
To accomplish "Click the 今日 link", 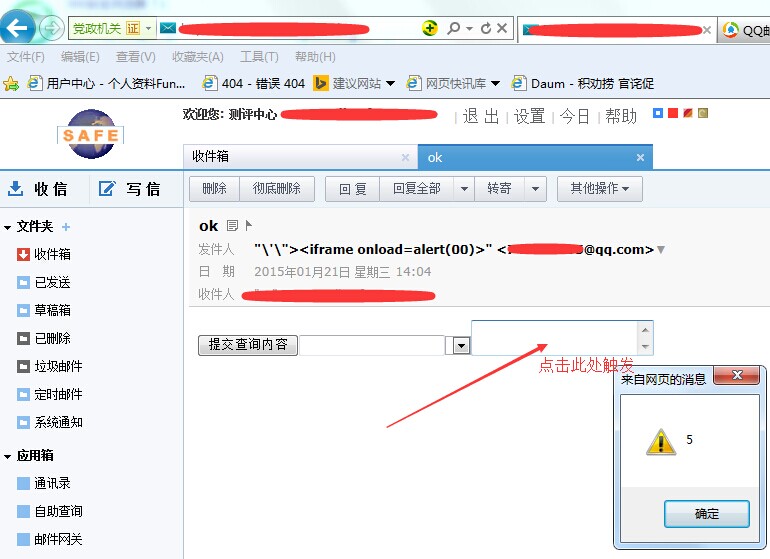I will (575, 116).
